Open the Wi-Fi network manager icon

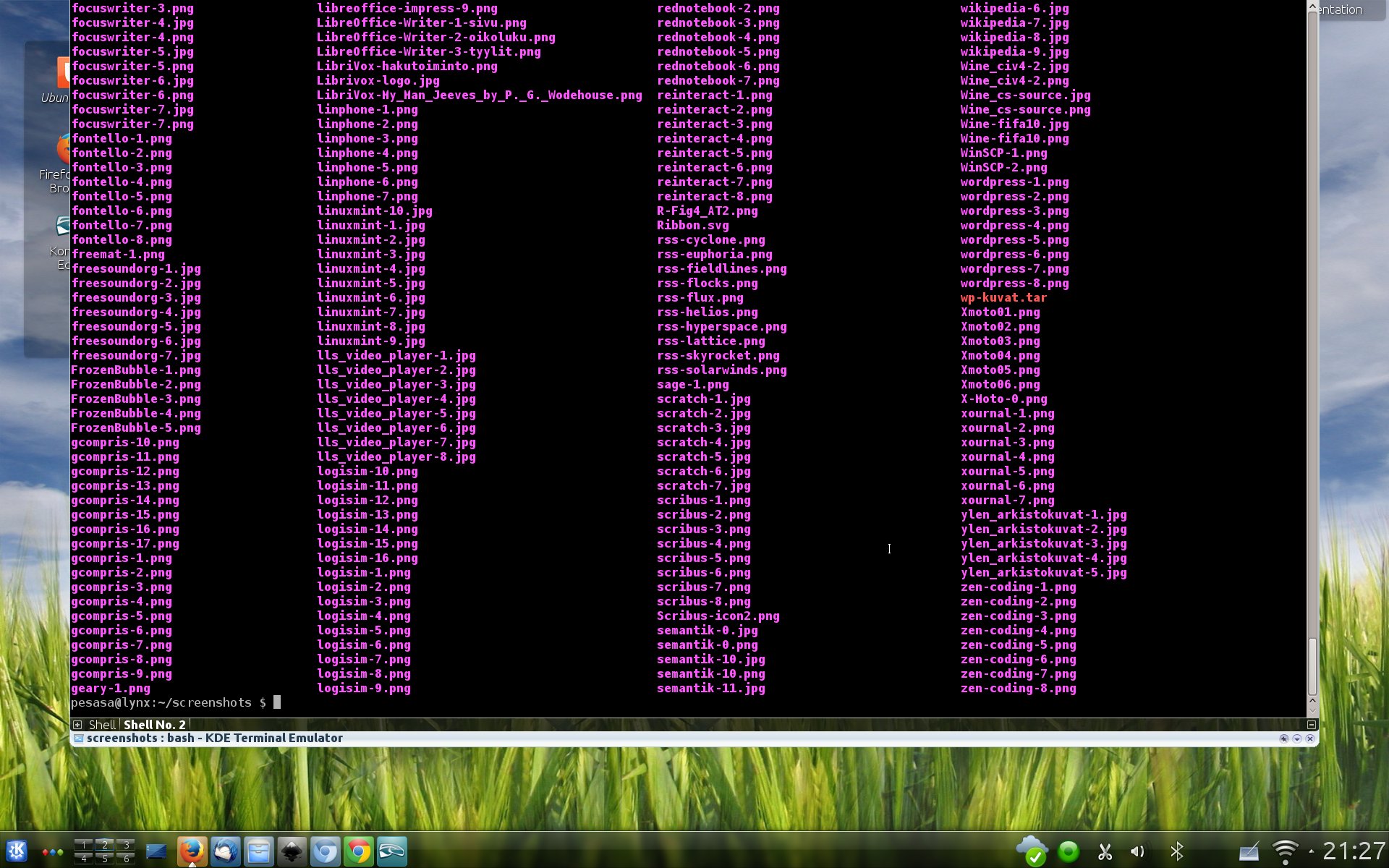coord(1286,851)
